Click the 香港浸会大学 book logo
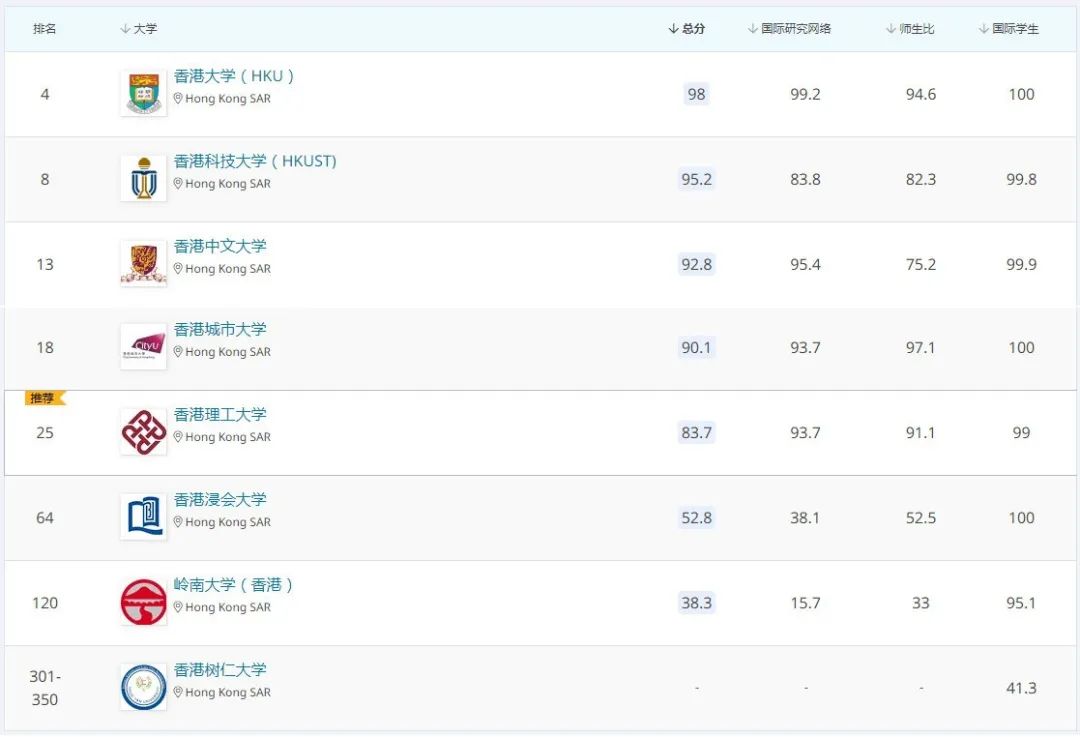 coord(143,517)
